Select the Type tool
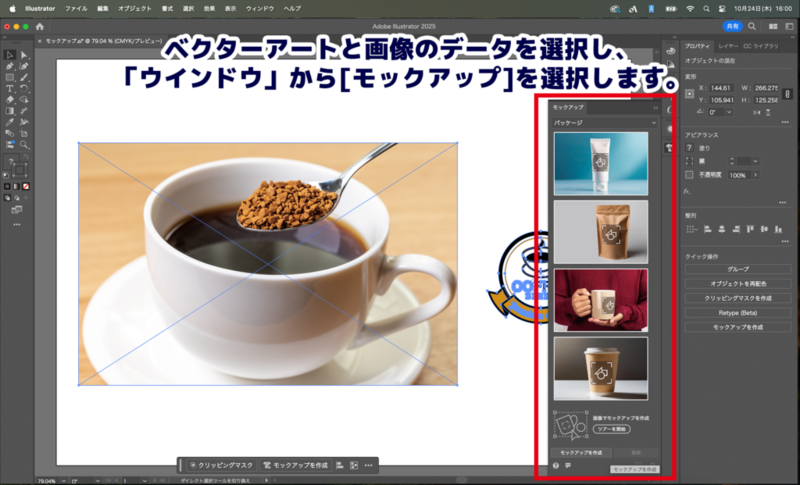 (9, 88)
